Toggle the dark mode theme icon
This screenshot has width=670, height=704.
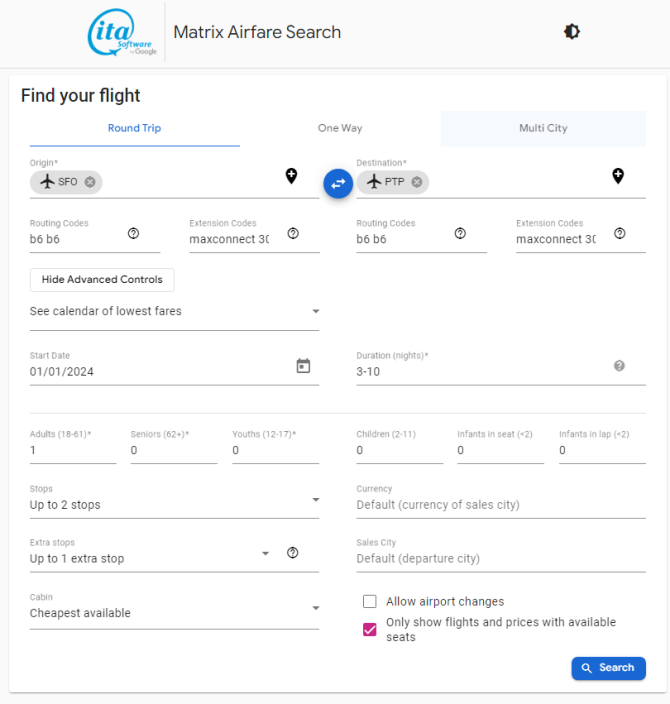pyautogui.click(x=572, y=32)
